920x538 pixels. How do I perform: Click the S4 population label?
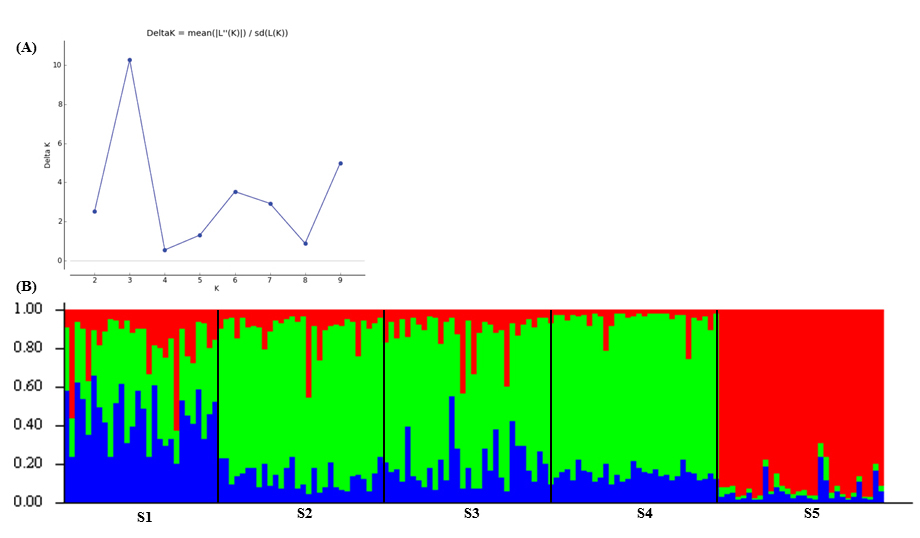point(645,514)
